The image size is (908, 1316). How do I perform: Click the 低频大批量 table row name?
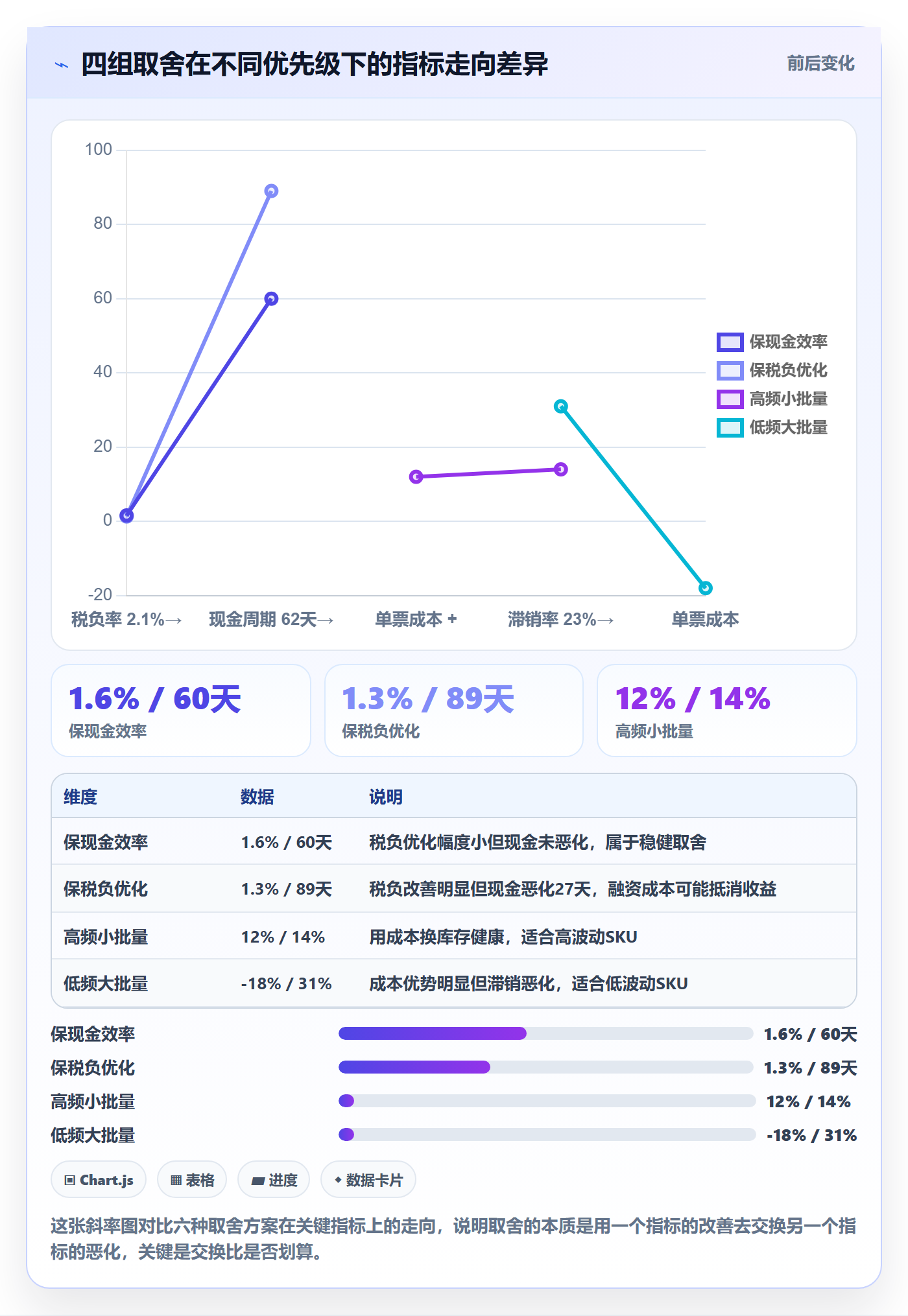[106, 983]
